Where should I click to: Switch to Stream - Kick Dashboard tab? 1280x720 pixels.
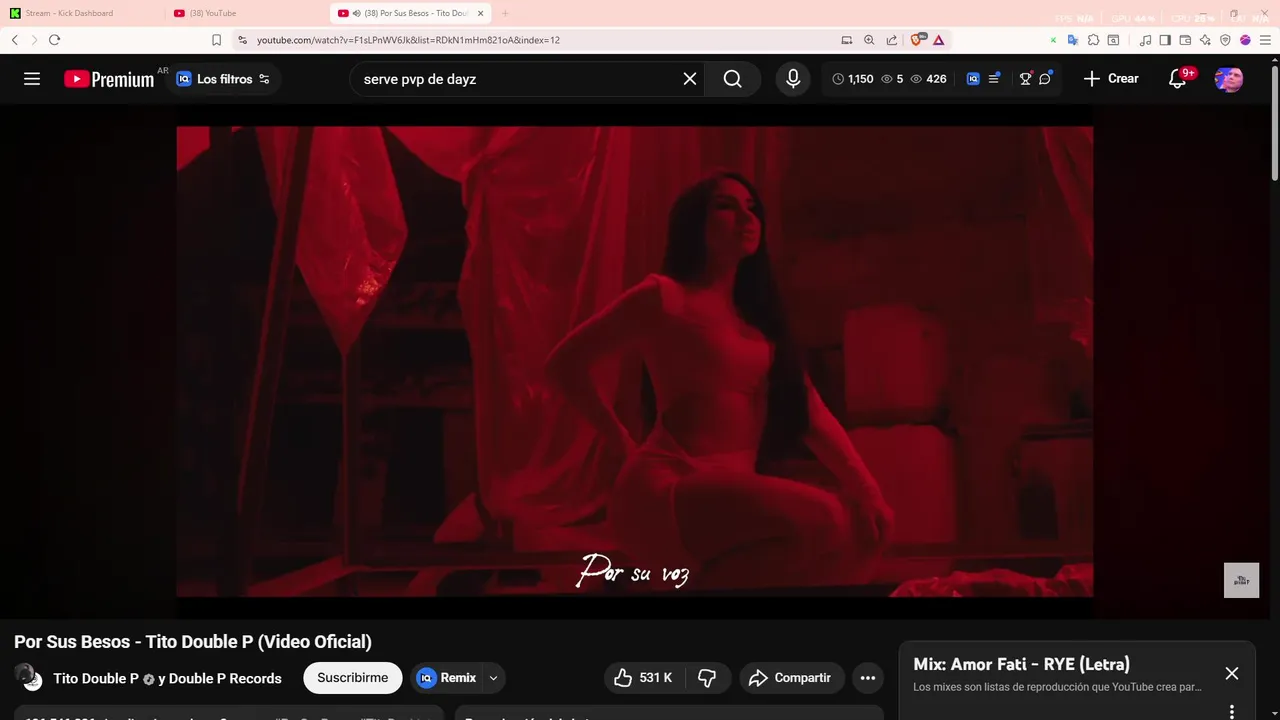click(x=82, y=13)
